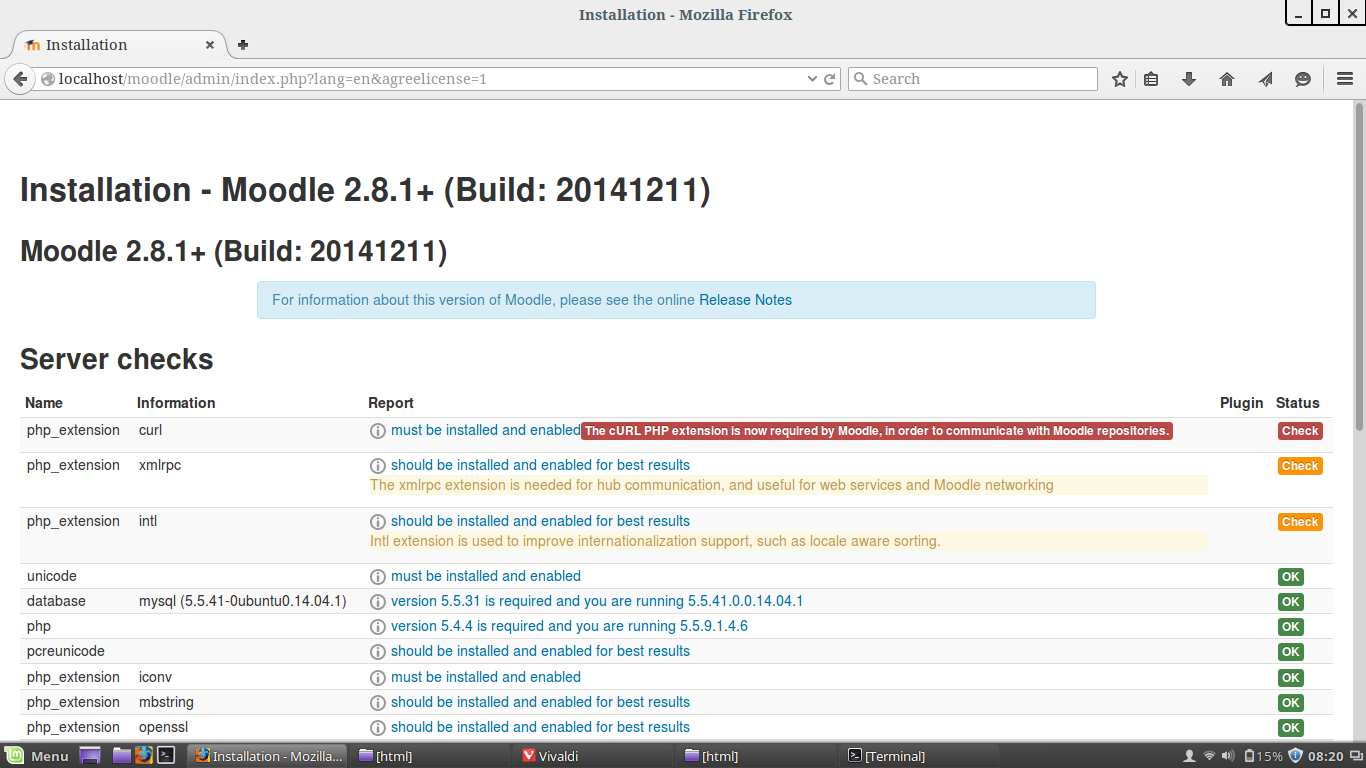
Task: Click the globe site identity icon
Action: 47,79
